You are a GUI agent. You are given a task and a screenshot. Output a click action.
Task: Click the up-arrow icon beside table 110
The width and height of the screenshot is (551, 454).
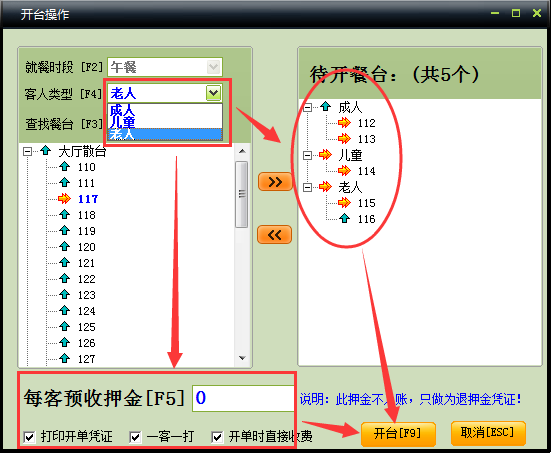(65, 167)
